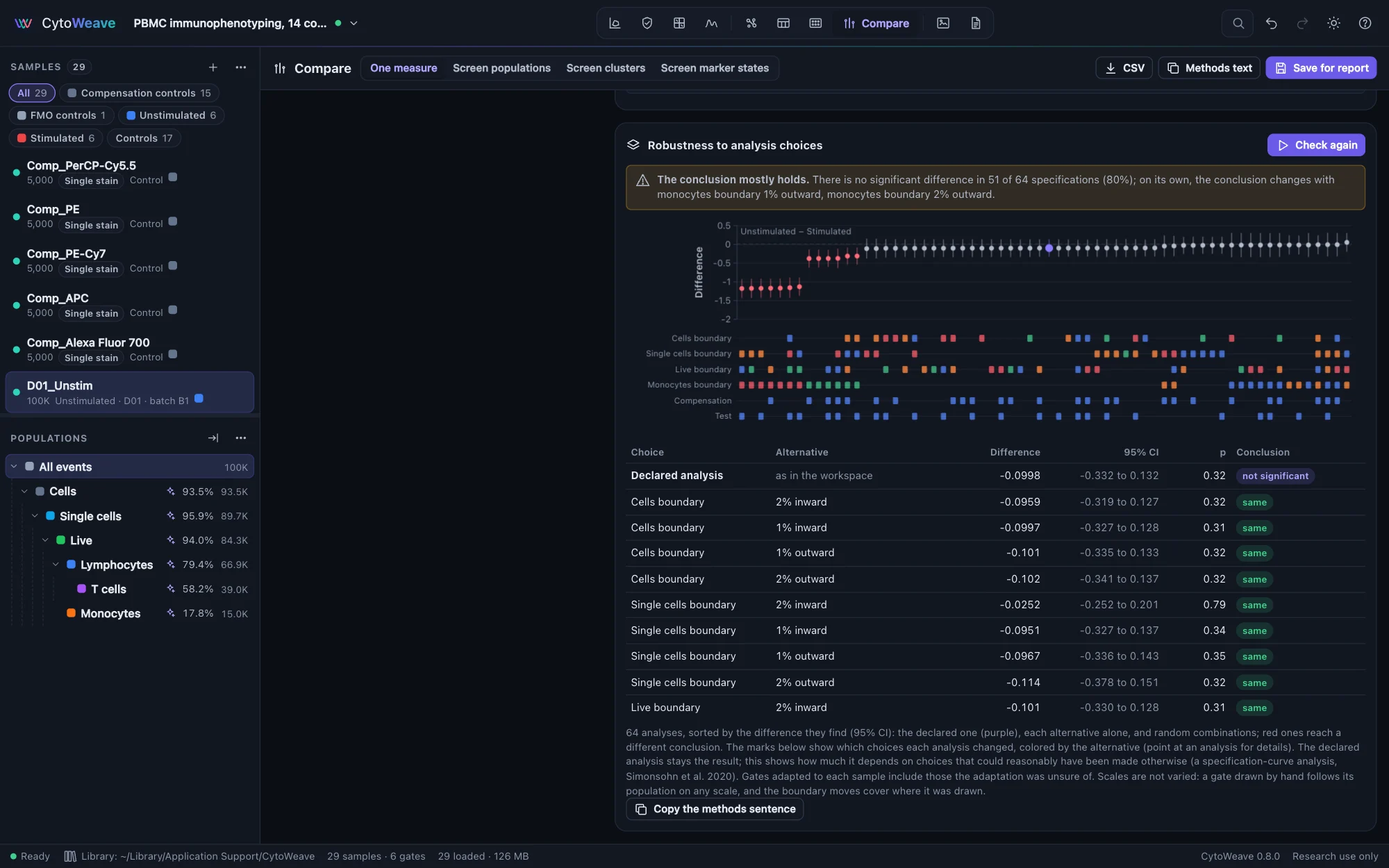Toggle the Controls 17 filter chip
Image resolution: width=1389 pixels, height=868 pixels.
click(x=144, y=138)
